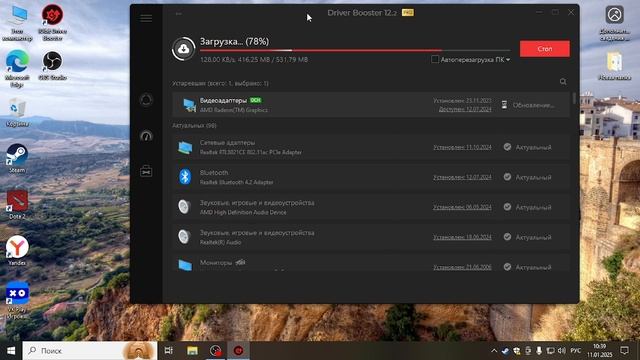Image resolution: width=640 pixels, height=360 pixels.
Task: Open OBS Studio desktop shortcut
Action: coord(52,65)
